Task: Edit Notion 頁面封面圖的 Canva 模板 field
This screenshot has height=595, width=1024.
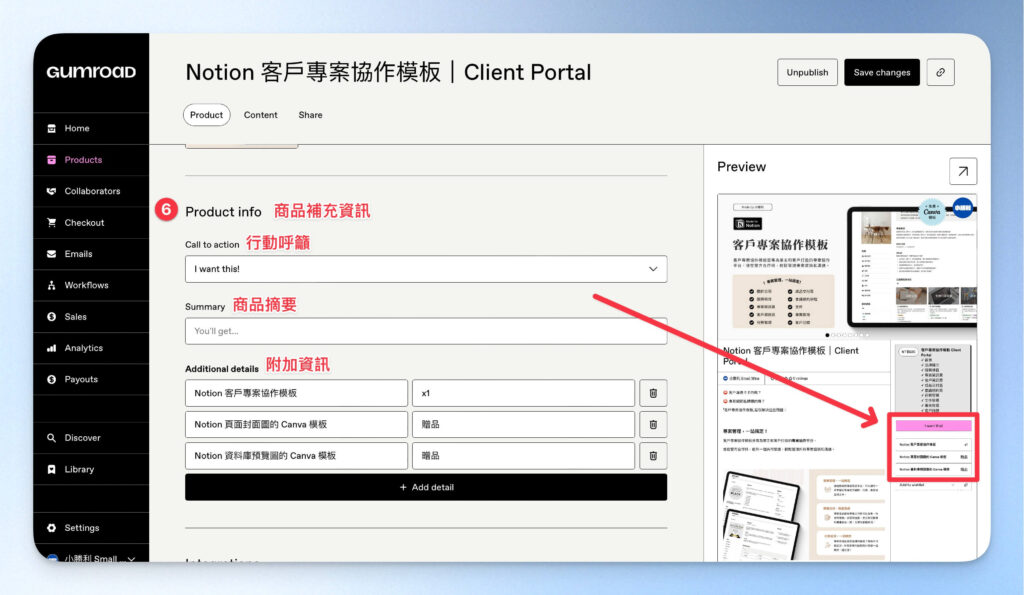Action: pyautogui.click(x=296, y=425)
